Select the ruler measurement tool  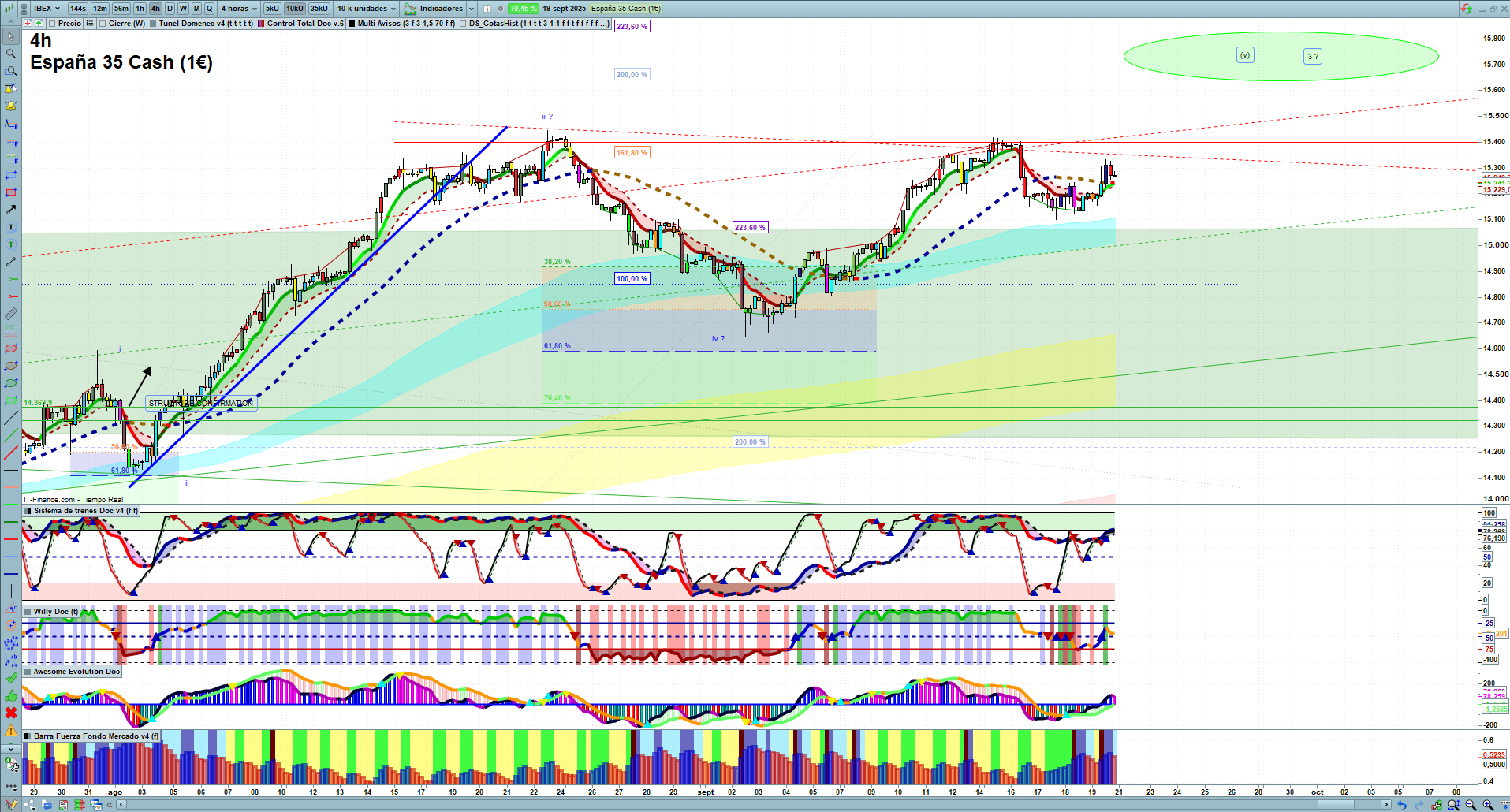click(11, 314)
